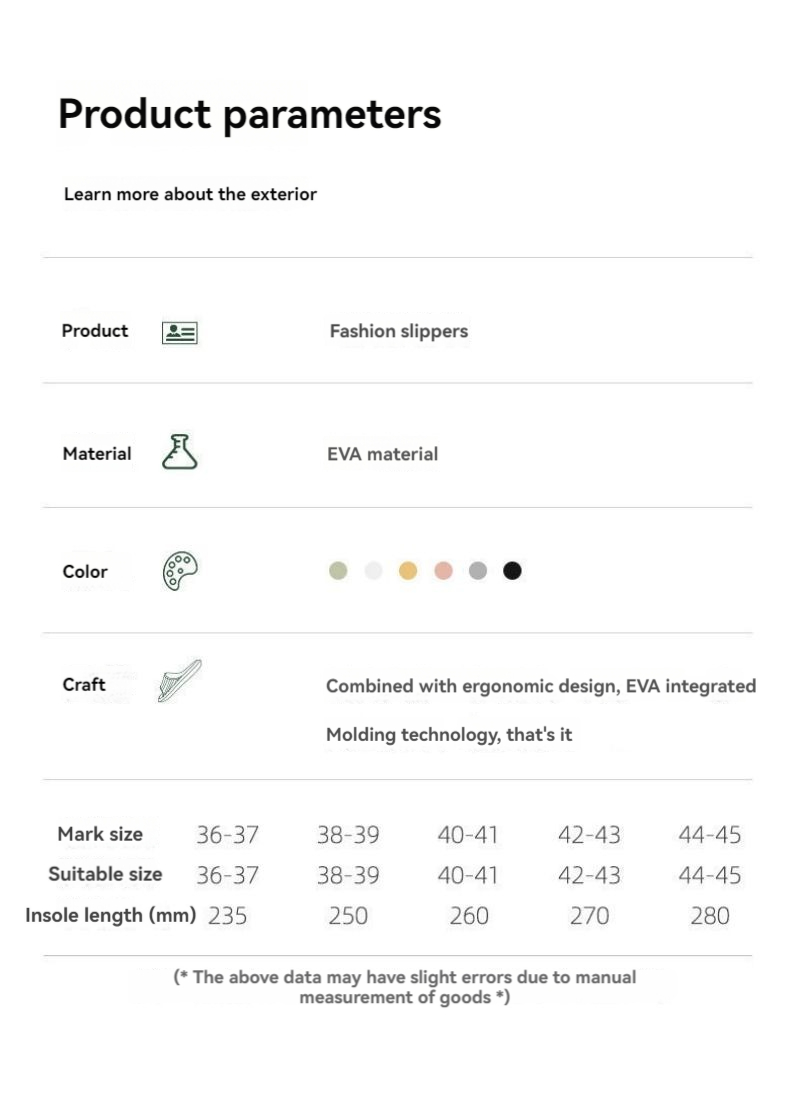
Task: Click the paint palette icon beside Color
Action: (180, 571)
